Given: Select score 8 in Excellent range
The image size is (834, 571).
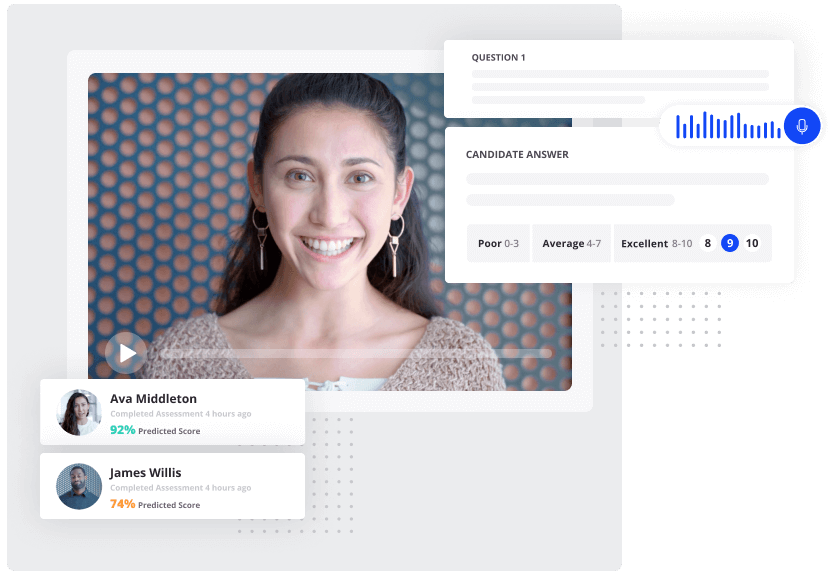Looking at the screenshot, I should point(707,243).
